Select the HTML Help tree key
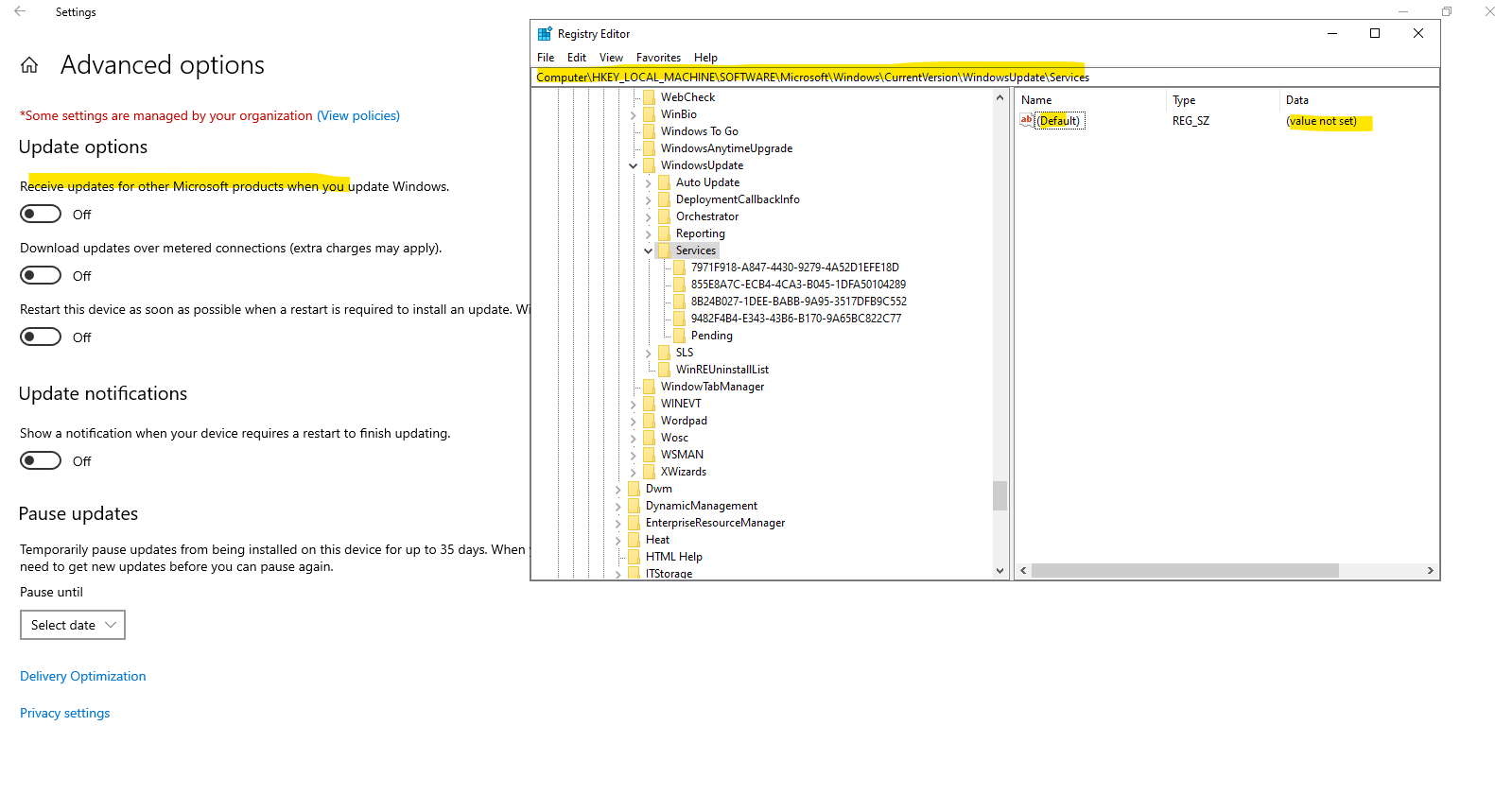This screenshot has height=812, width=1495. point(674,557)
